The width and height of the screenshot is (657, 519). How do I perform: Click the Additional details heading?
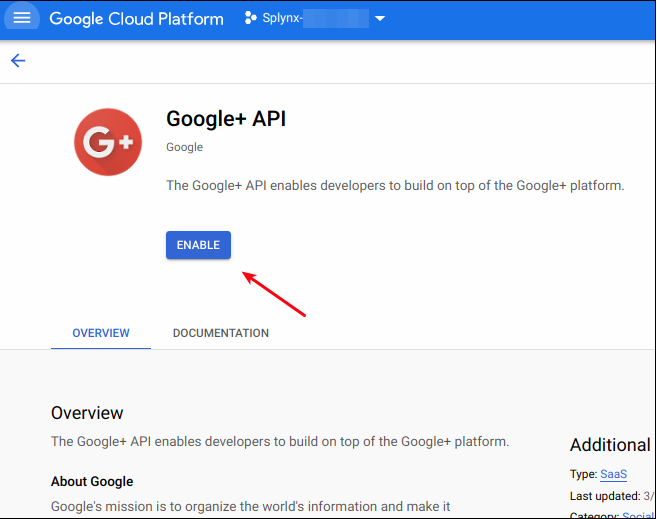click(610, 445)
